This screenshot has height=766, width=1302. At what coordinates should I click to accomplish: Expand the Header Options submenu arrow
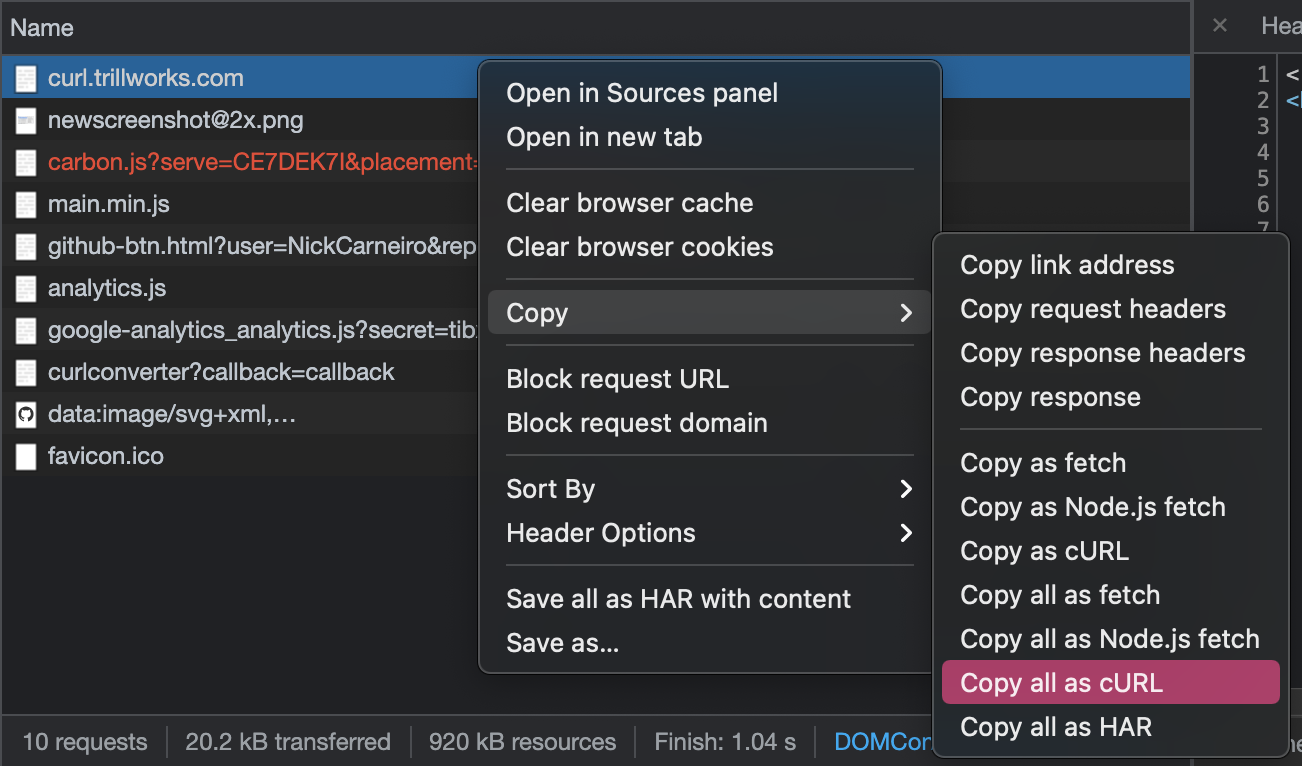point(906,533)
